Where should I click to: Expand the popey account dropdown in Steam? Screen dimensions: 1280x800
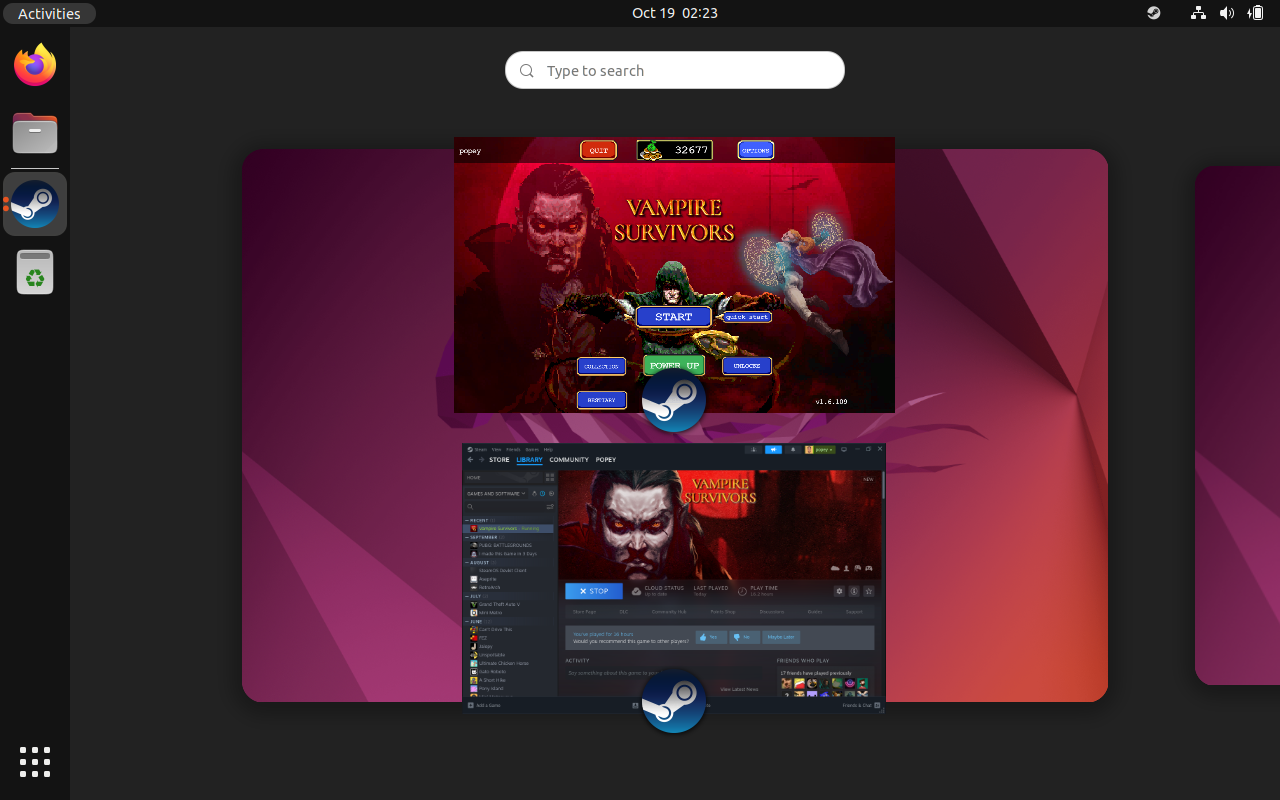pos(820,450)
